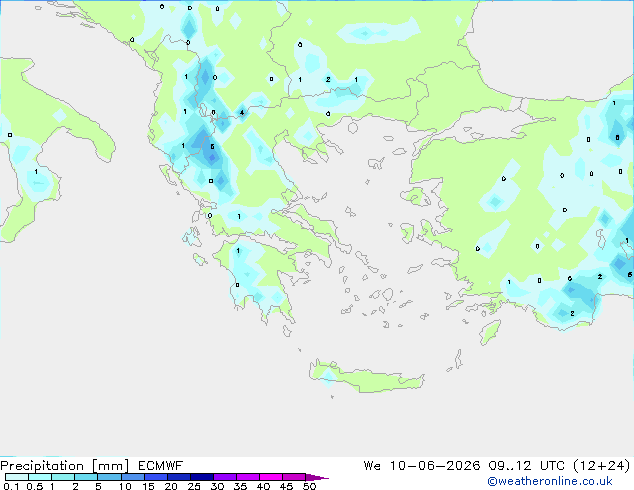Click the '(12+24)' forecast offset text
The height and width of the screenshot is (490, 634).
(602, 466)
